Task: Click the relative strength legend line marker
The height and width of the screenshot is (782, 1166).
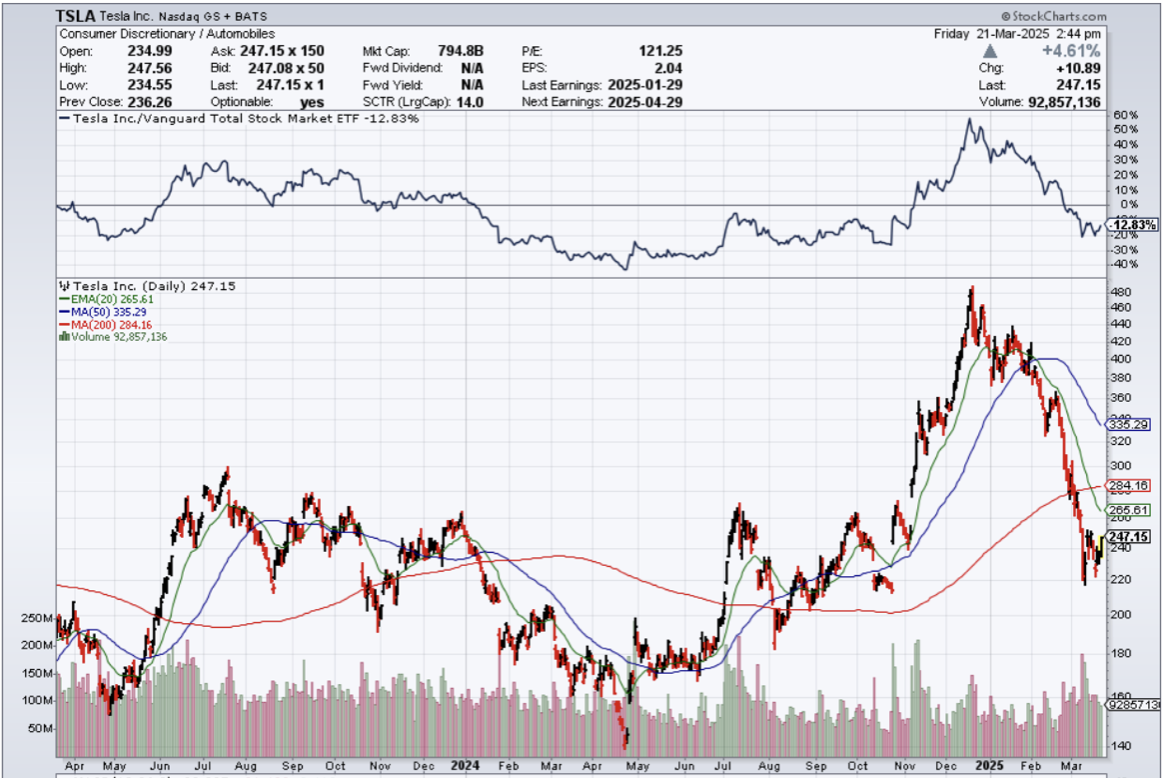Action: point(65,118)
